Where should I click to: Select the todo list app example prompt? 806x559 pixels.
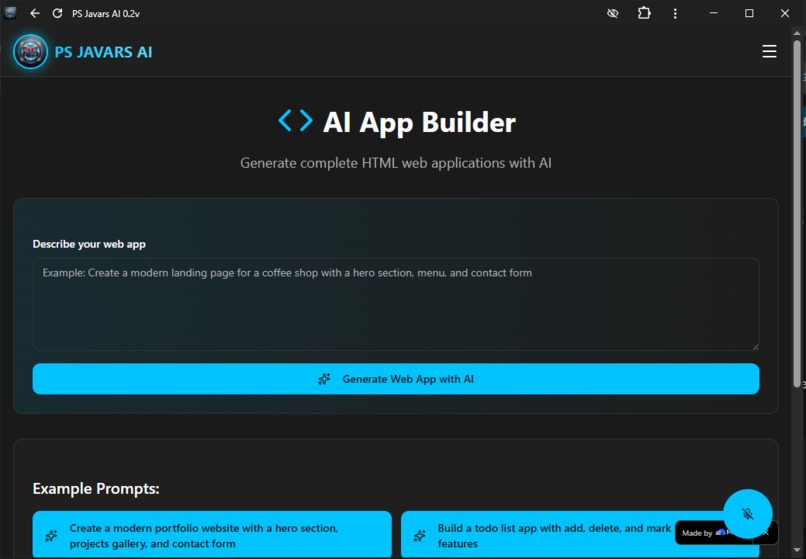[580, 535]
